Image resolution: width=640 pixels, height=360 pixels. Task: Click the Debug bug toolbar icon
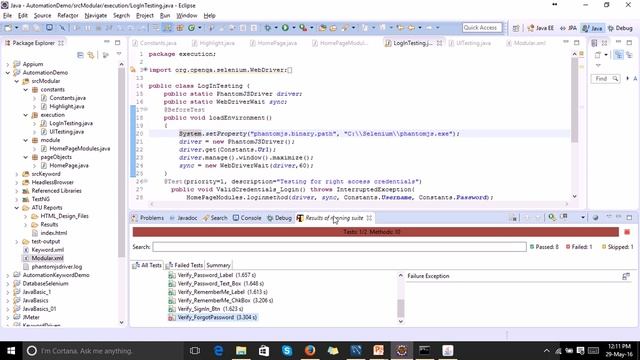coord(268,28)
